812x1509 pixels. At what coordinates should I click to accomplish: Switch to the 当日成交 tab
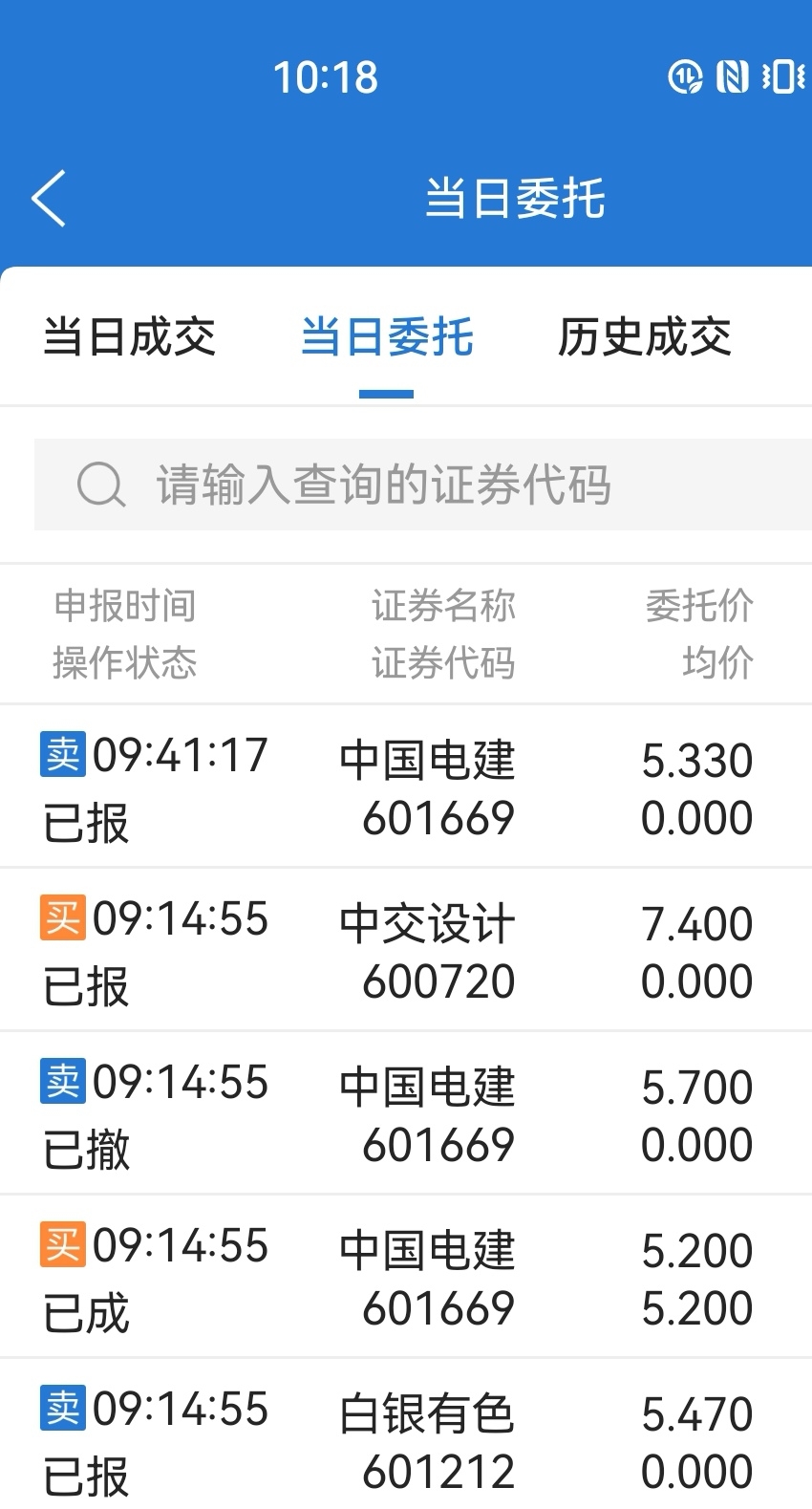130,337
